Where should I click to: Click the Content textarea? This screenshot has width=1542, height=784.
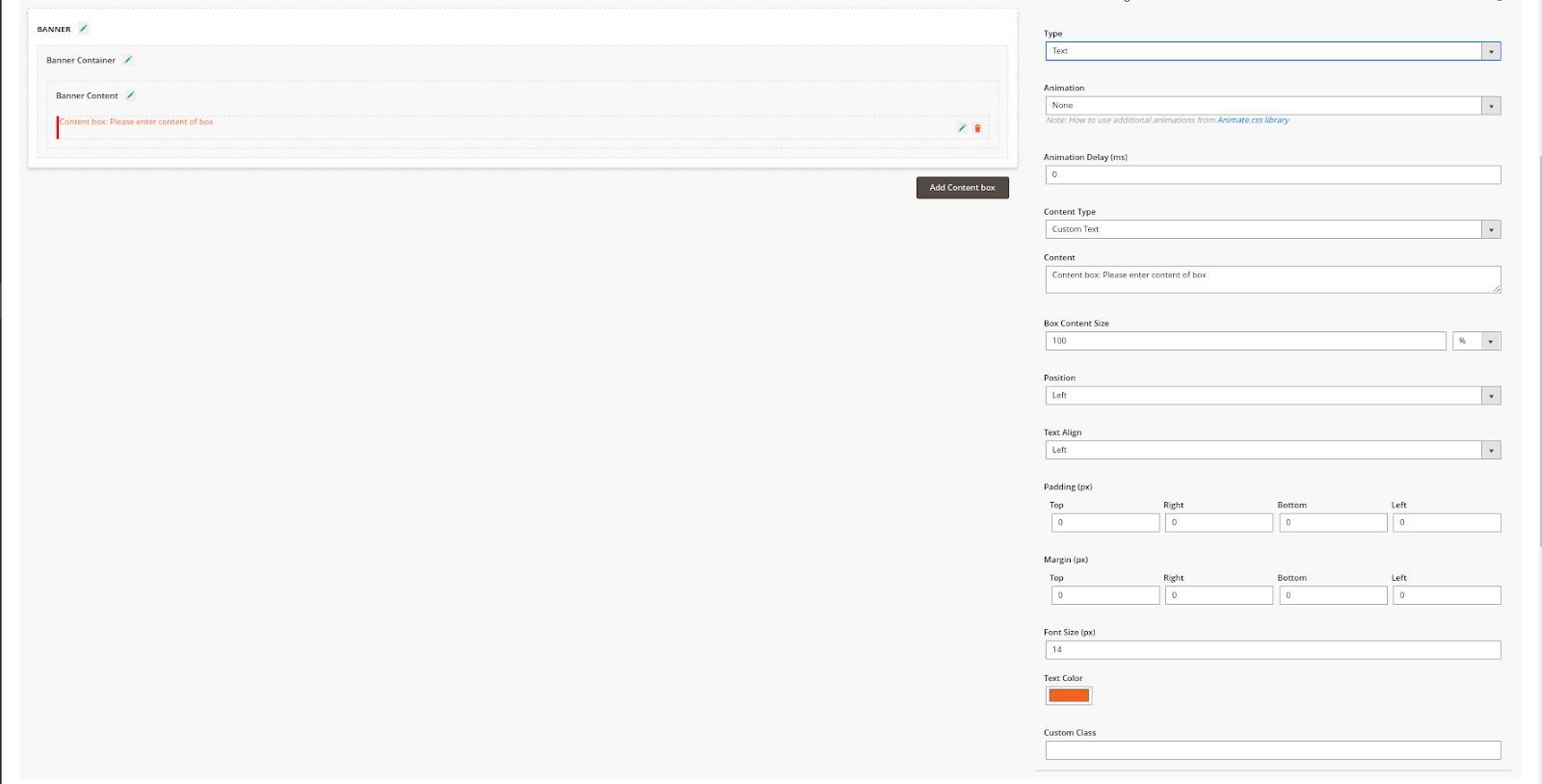click(1272, 279)
